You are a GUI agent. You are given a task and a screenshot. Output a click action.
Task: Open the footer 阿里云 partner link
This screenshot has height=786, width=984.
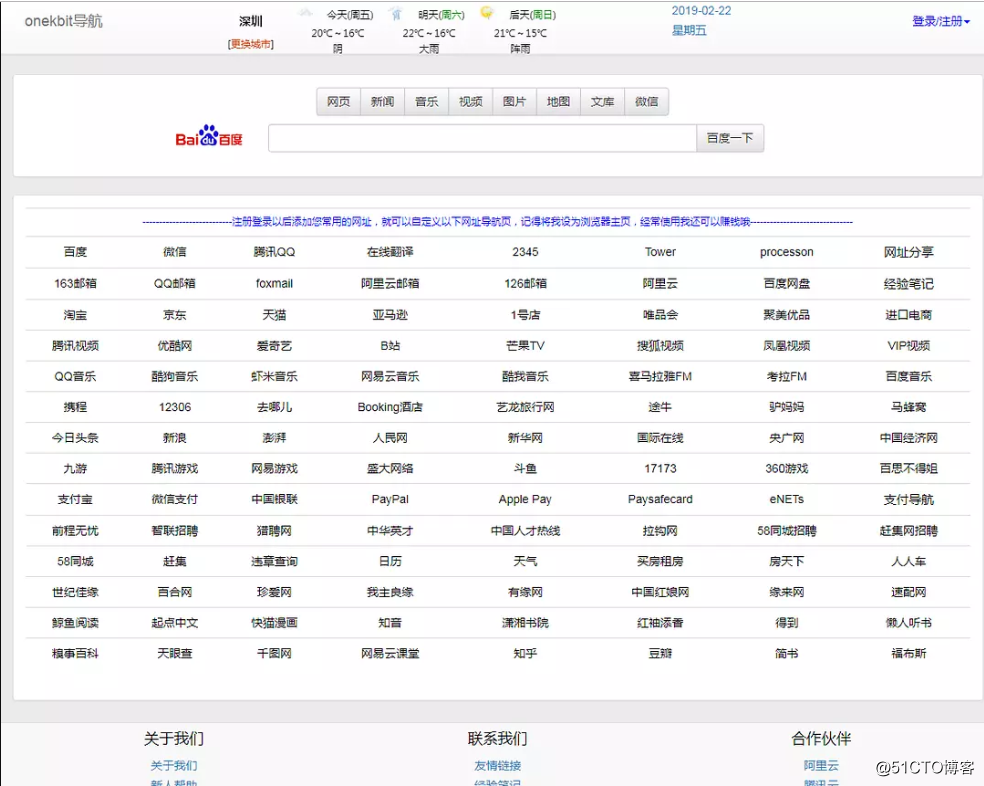821,766
